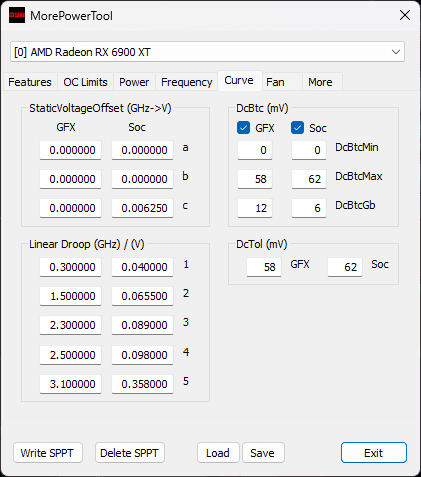Viewport: 421px width, 477px height.
Task: Click the Load button
Action: pos(218,453)
